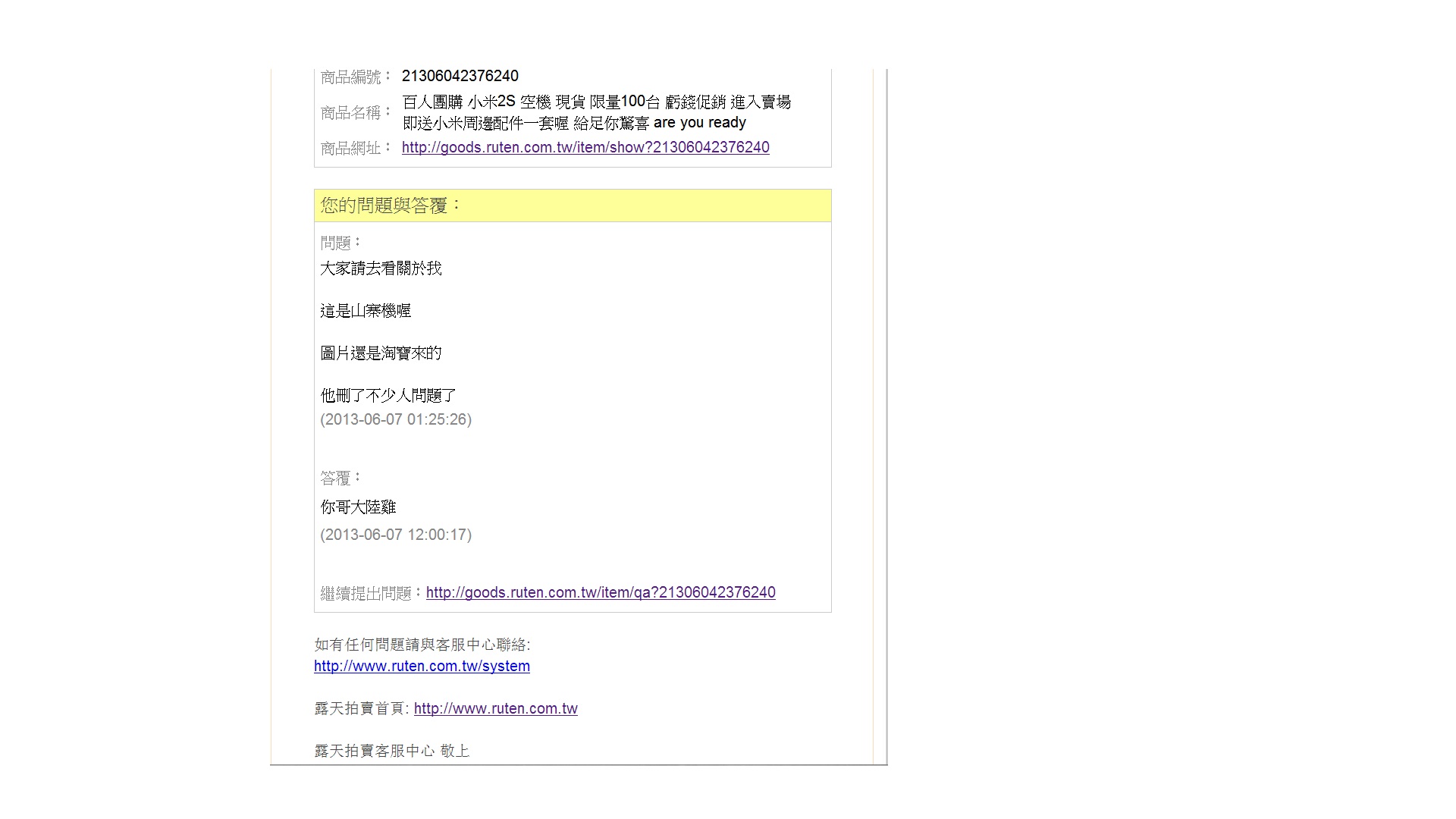Screen dimensions: 1456x819
Task: Click the text 他刪了不少人問題了
Action: (x=388, y=396)
